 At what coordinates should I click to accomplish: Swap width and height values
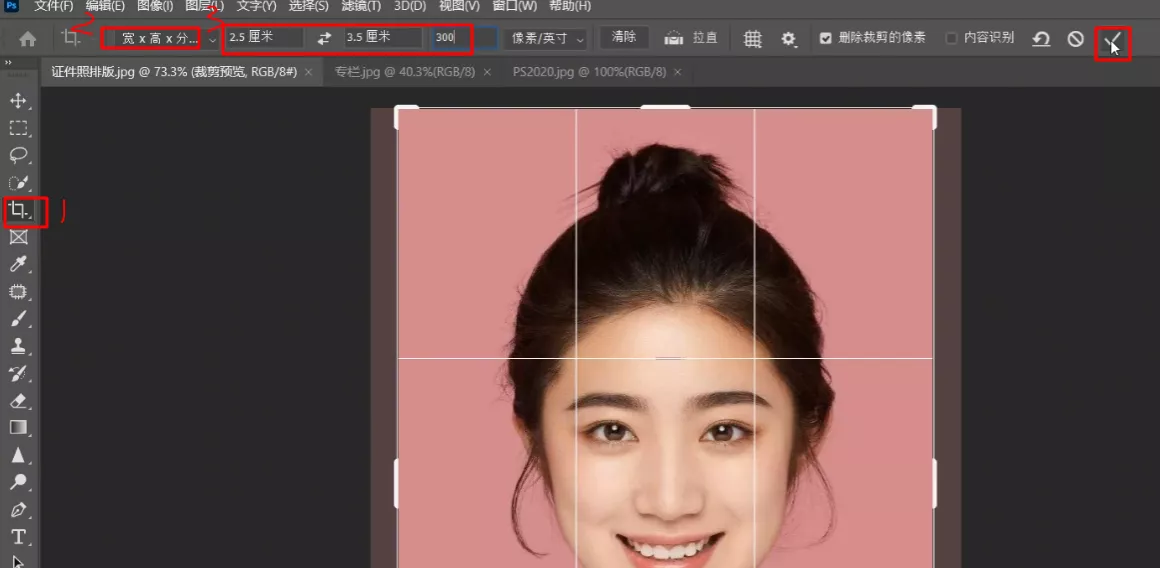click(x=324, y=38)
